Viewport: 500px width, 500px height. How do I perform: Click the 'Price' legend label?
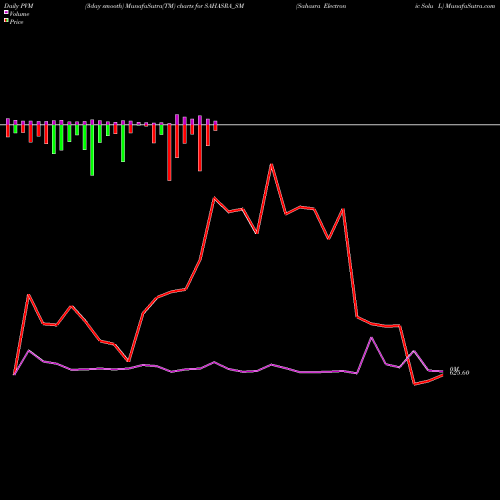pyautogui.click(x=16, y=22)
